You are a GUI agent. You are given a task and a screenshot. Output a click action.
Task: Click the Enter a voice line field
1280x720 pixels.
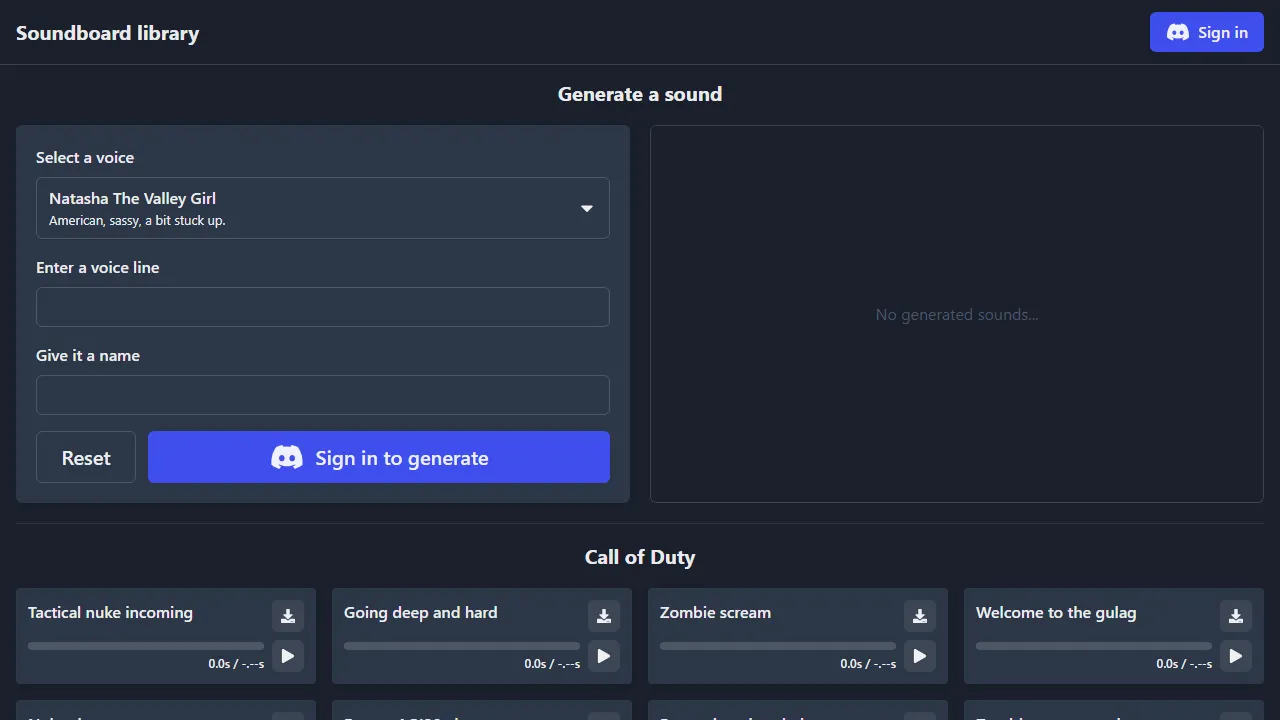(322, 307)
